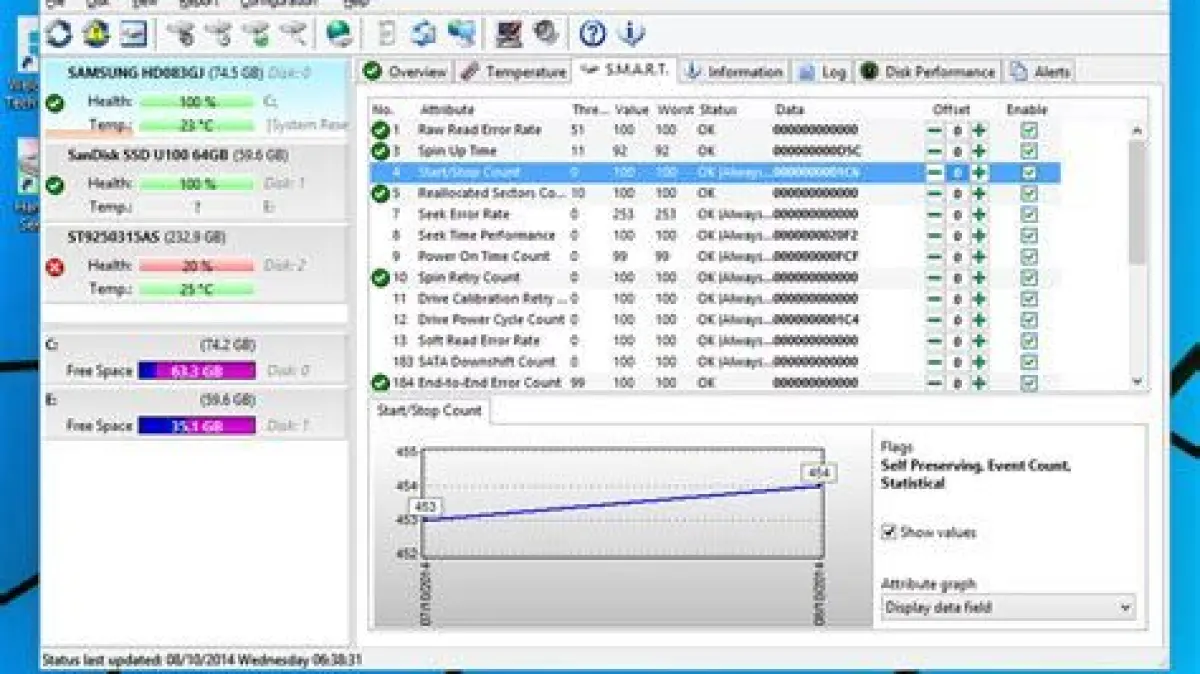Click the attribute list scroll-down arrow
Screen dimensions: 1200x674
pos(1137,381)
